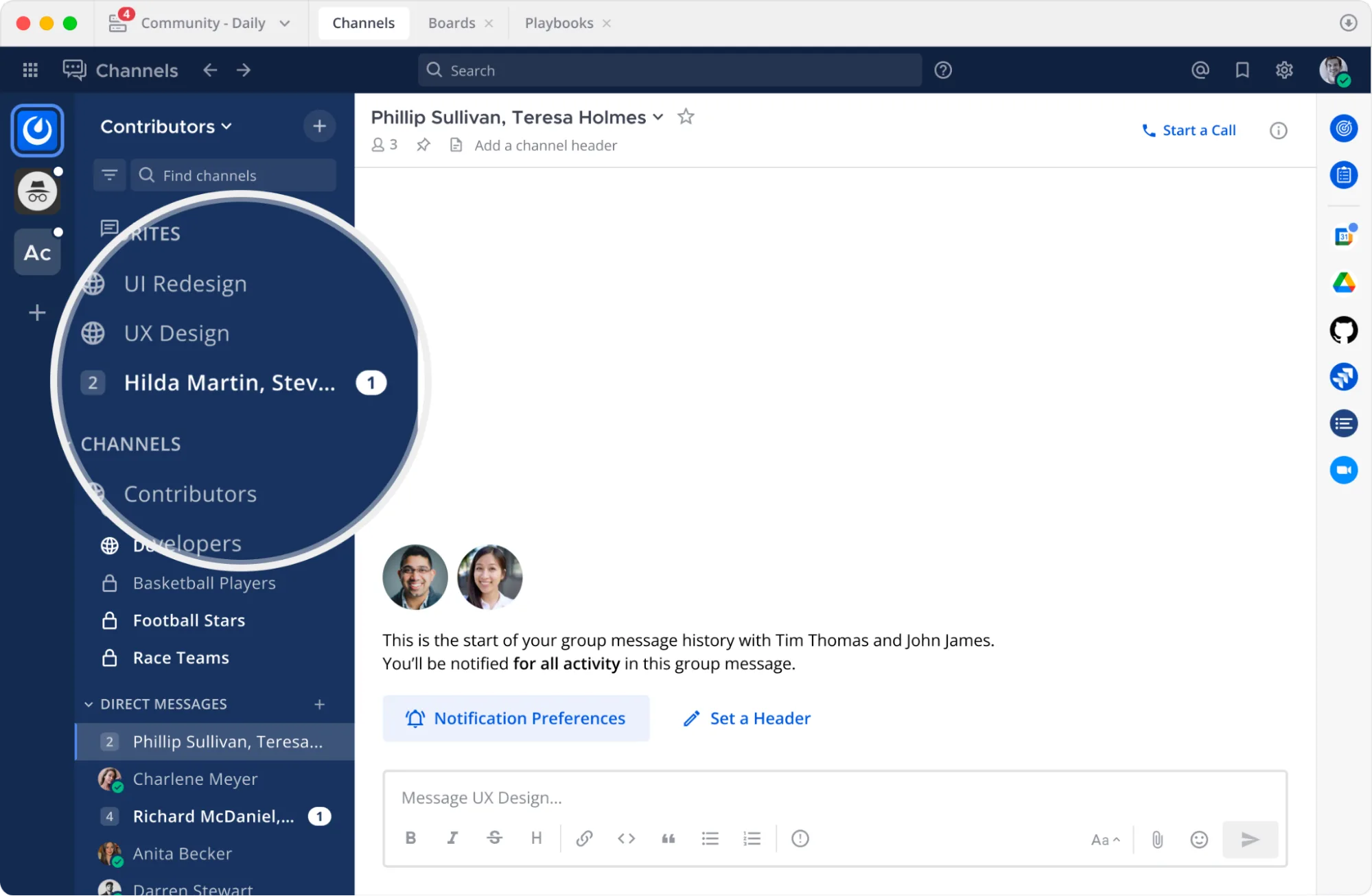Collapse the Direct Messages category

tap(89, 704)
